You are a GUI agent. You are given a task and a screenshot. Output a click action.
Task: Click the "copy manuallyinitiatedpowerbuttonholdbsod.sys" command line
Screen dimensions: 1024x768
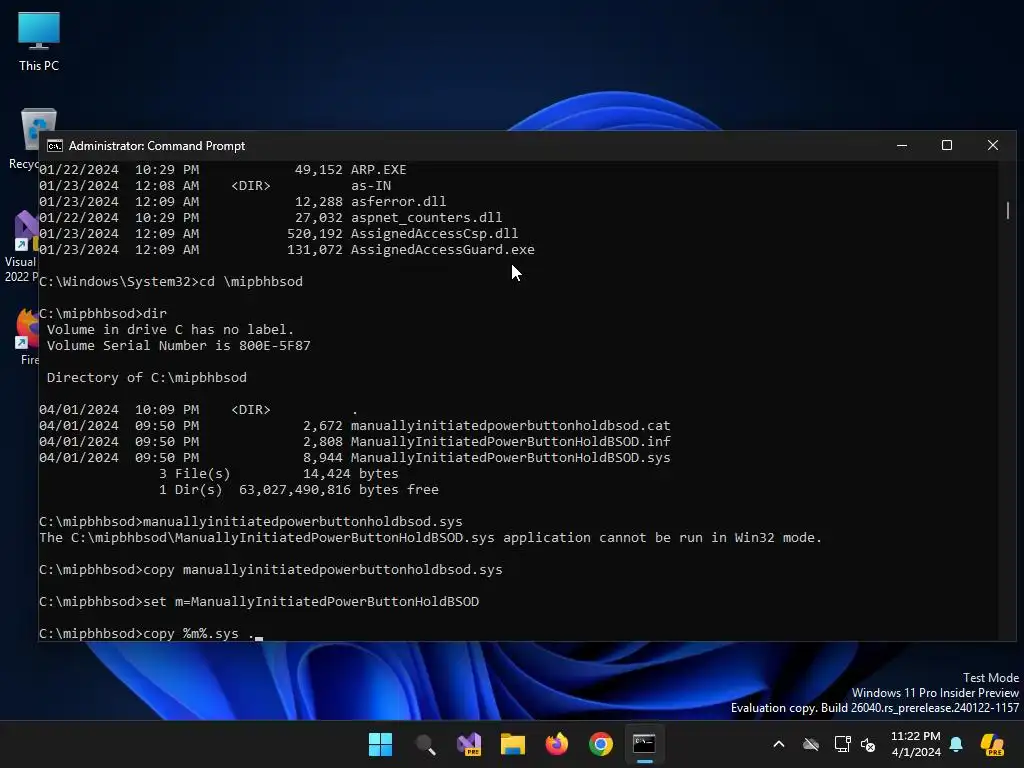tap(270, 569)
